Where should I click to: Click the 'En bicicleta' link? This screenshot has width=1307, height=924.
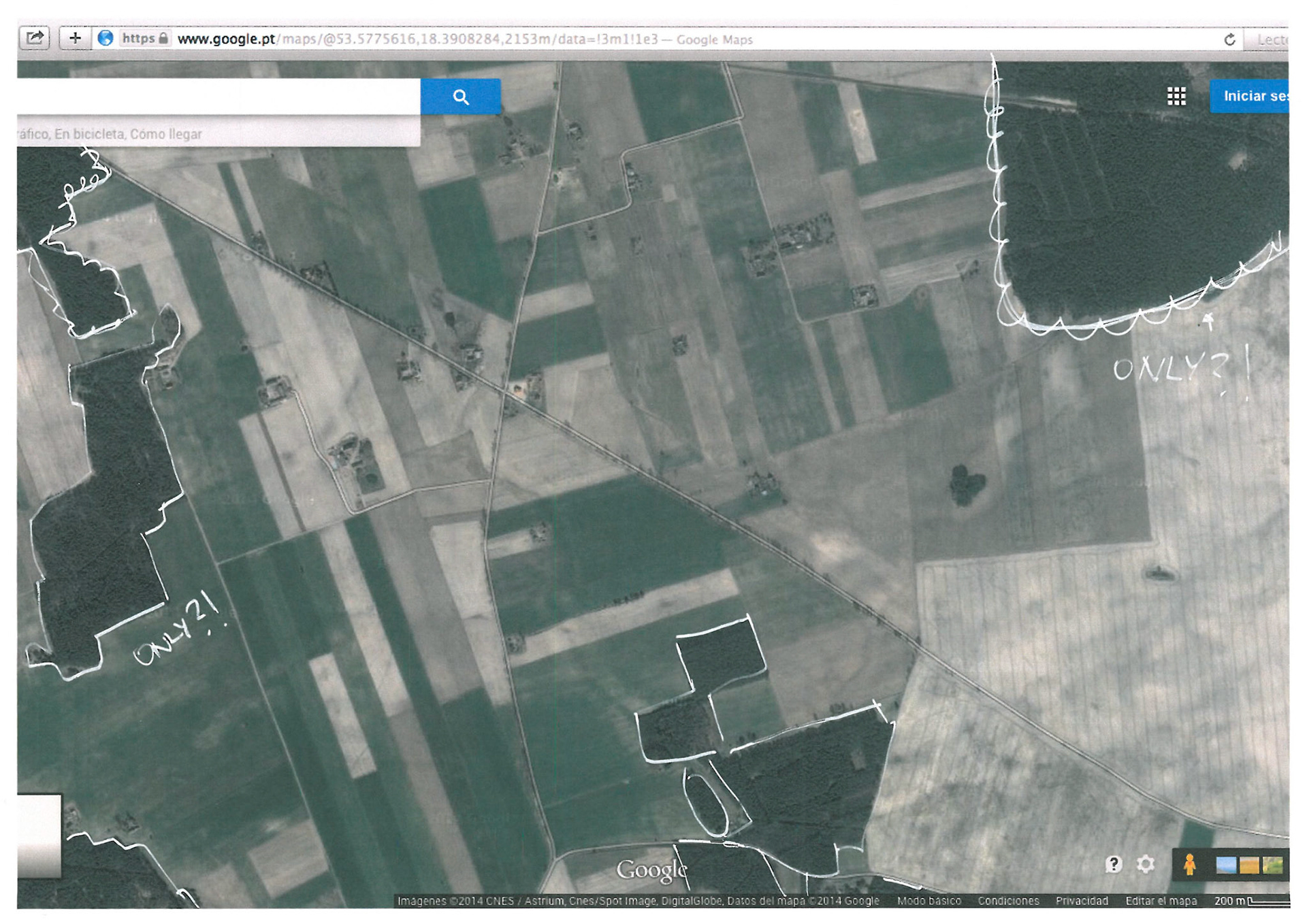tap(89, 134)
